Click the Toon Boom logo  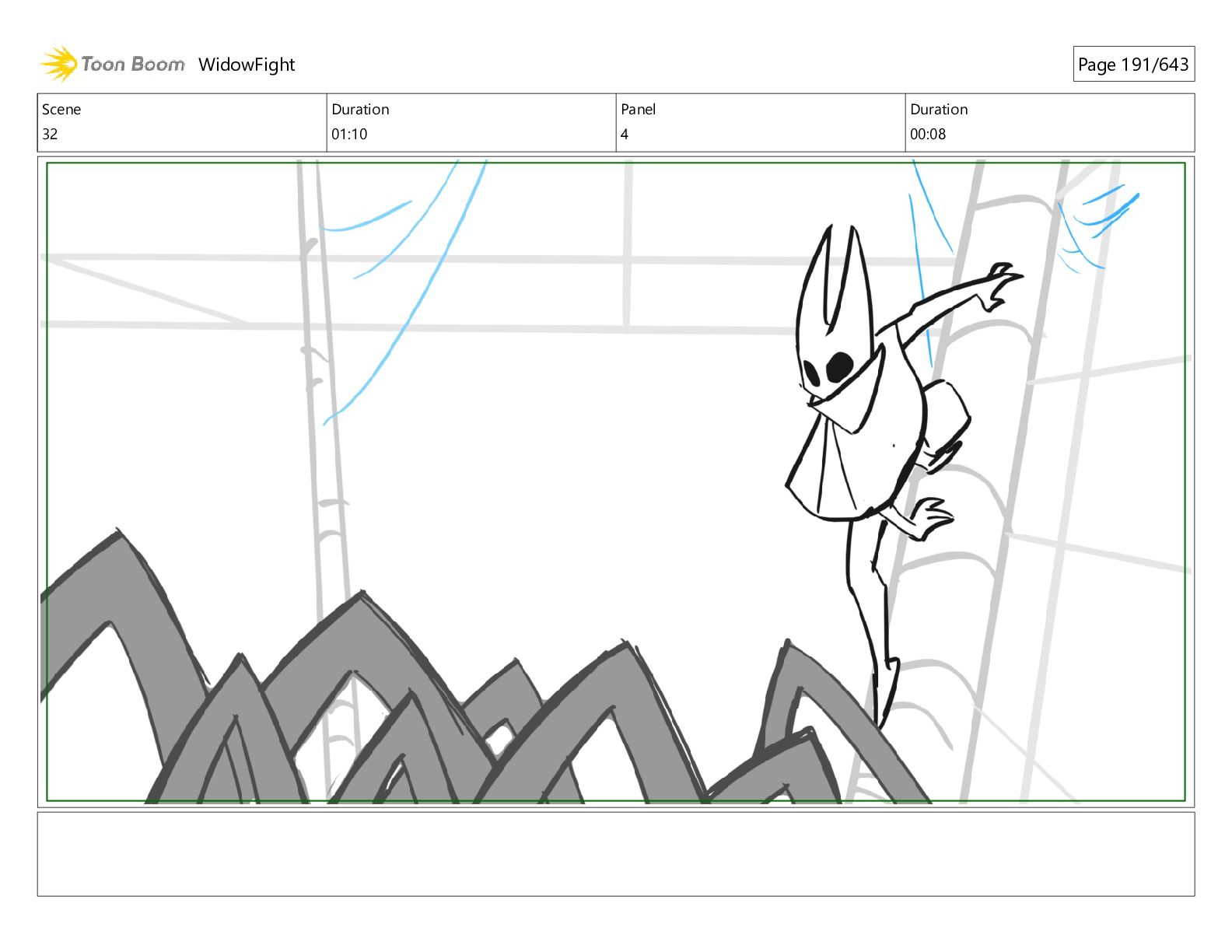113,64
